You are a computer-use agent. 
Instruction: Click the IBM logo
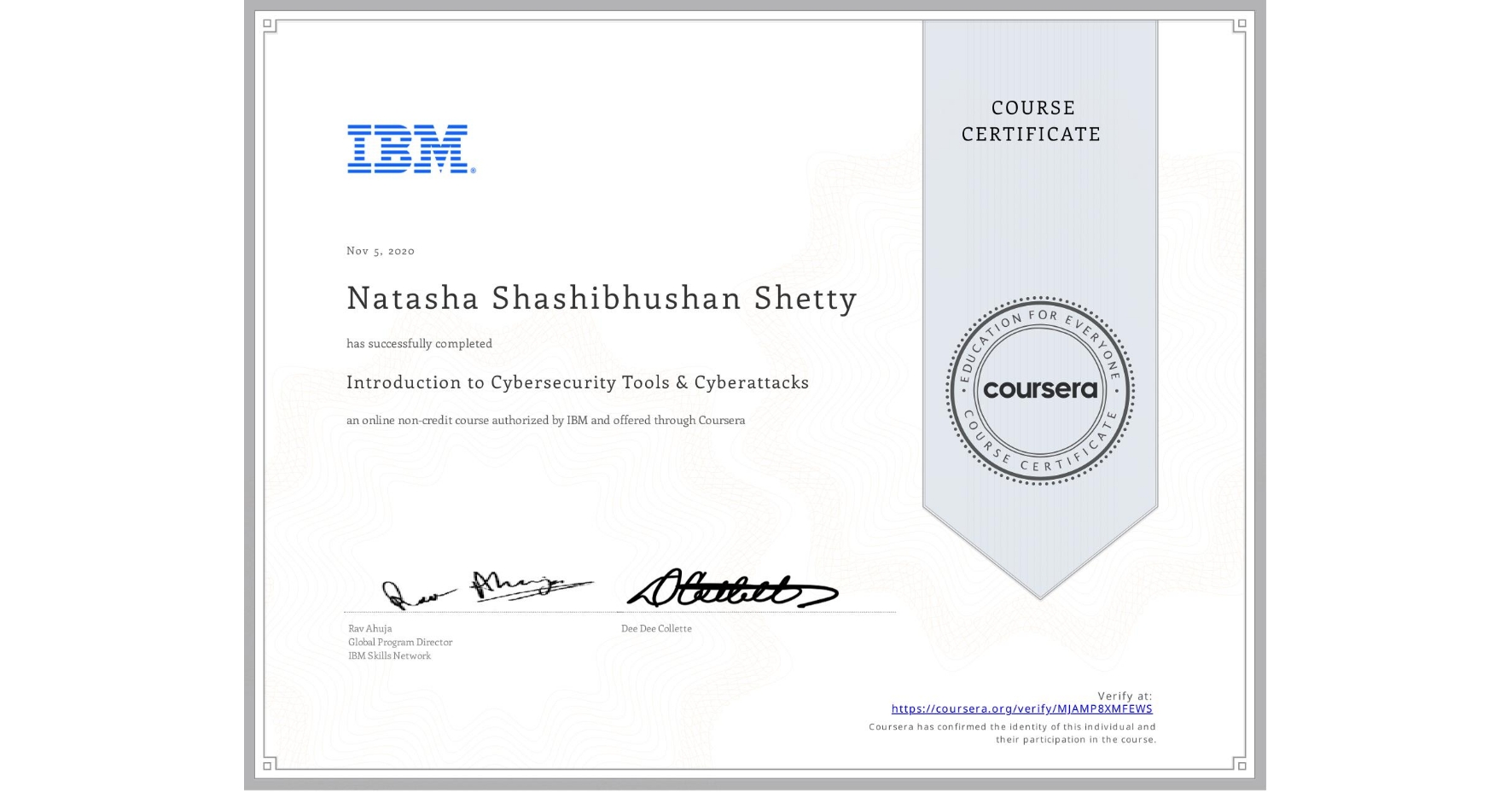point(411,149)
